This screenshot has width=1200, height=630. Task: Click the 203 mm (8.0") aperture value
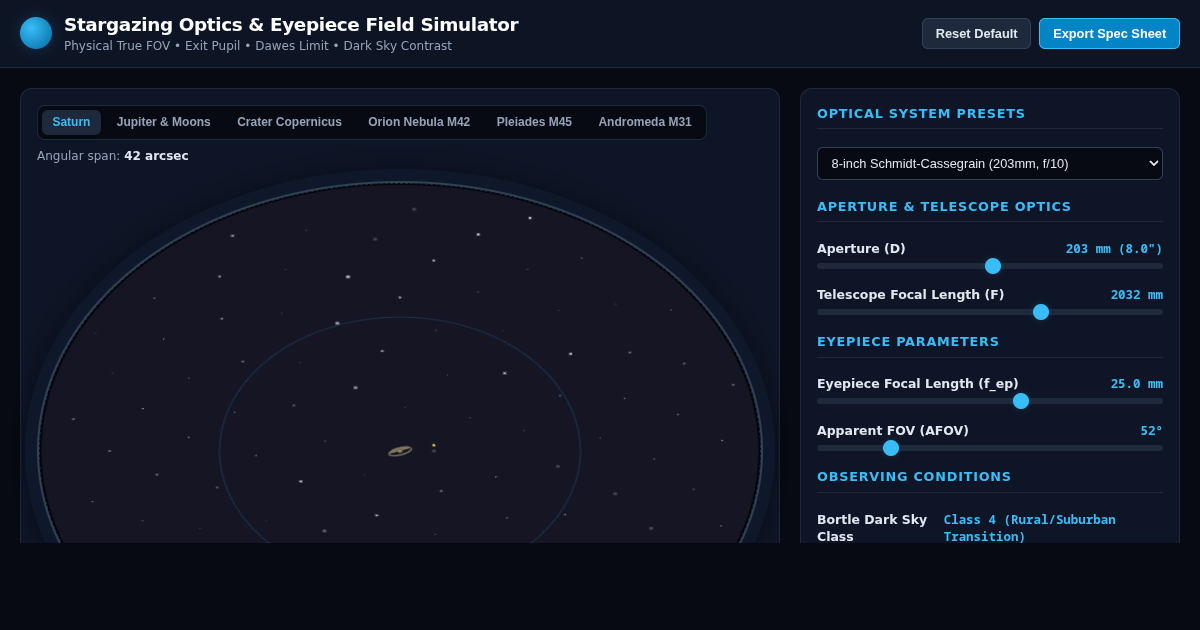pos(1114,249)
